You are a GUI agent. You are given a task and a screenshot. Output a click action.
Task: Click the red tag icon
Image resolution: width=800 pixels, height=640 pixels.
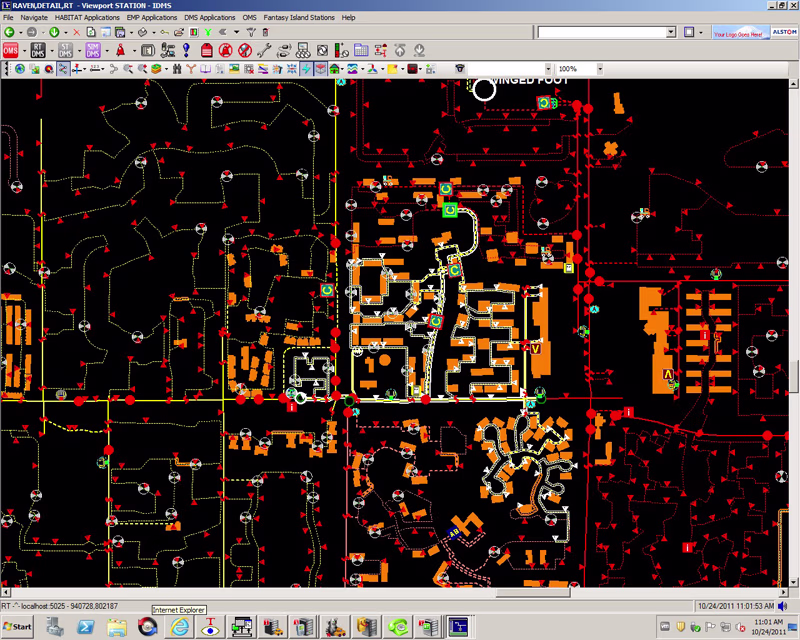[x=207, y=50]
